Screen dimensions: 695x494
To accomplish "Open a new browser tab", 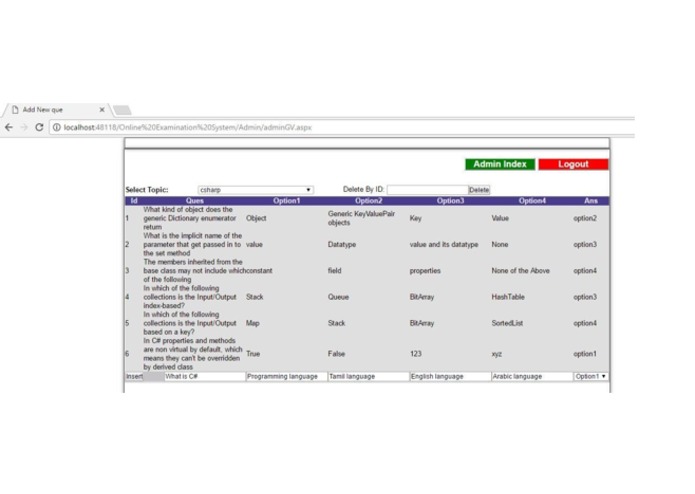I will coord(122,110).
